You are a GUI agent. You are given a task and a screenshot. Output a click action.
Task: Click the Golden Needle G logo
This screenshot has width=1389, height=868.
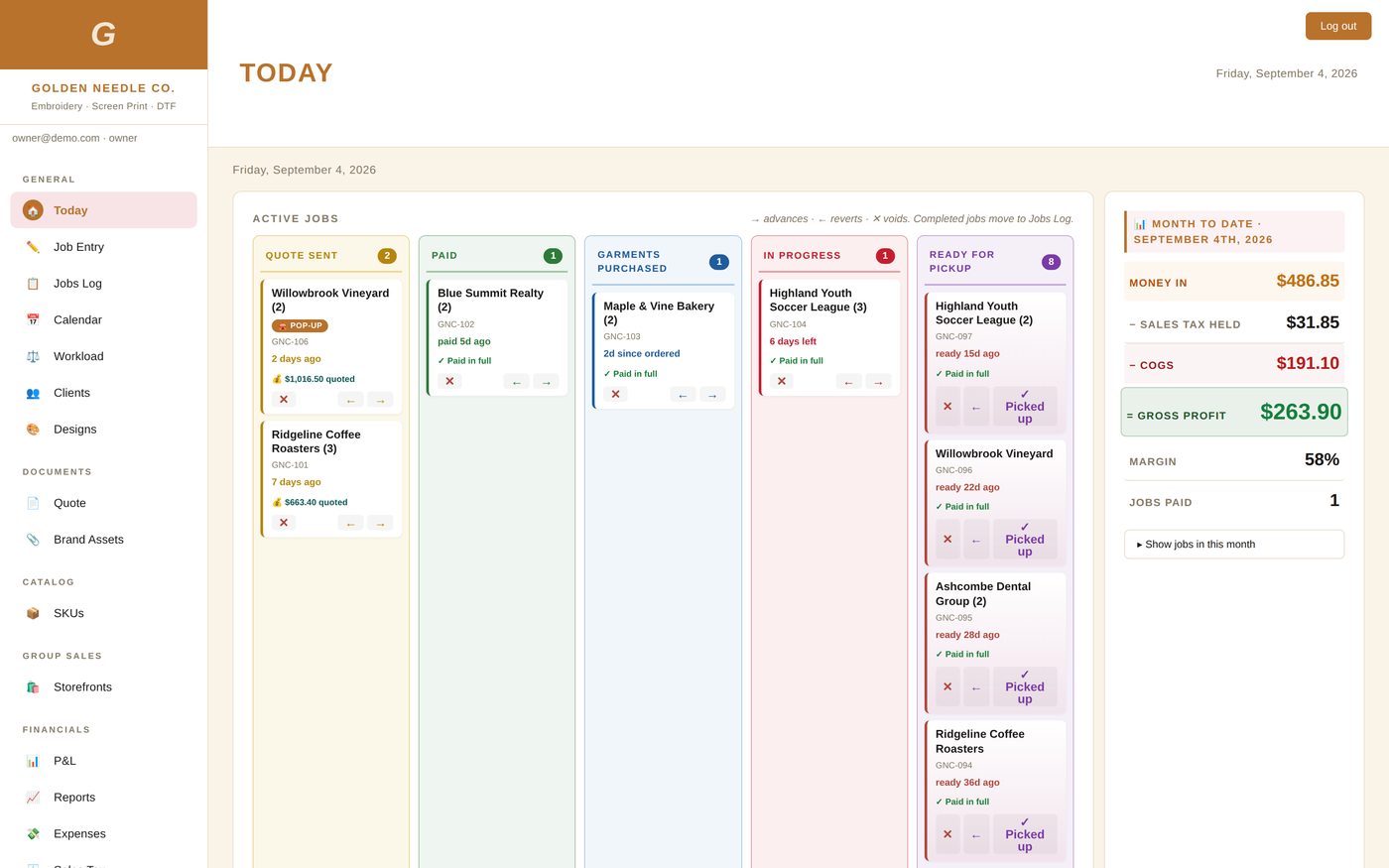coord(103,35)
